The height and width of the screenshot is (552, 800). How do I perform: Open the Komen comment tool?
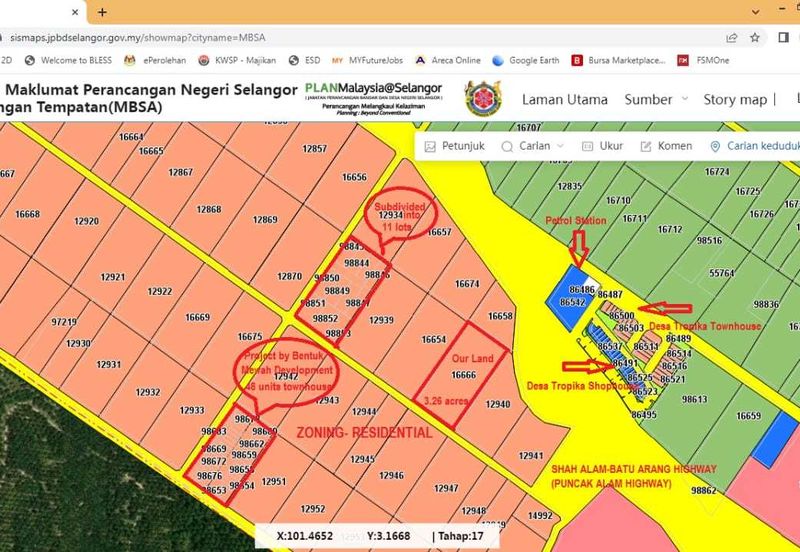(x=666, y=146)
